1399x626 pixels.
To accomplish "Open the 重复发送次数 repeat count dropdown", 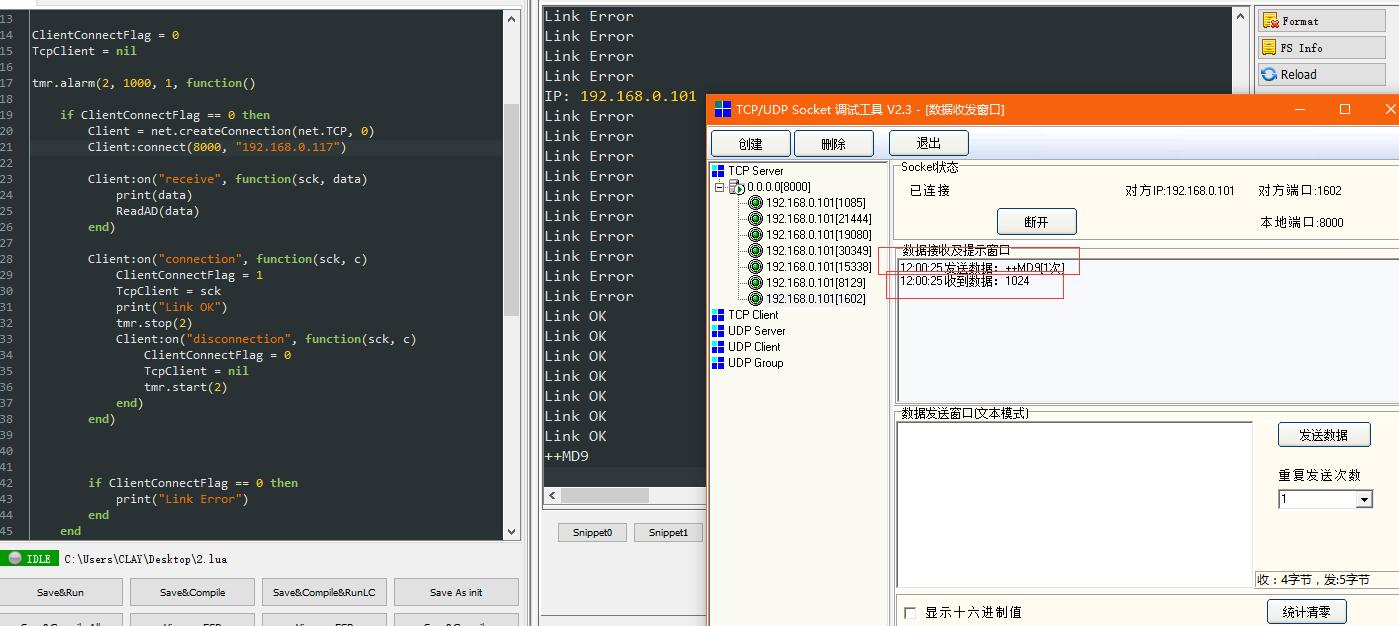I will [1364, 499].
